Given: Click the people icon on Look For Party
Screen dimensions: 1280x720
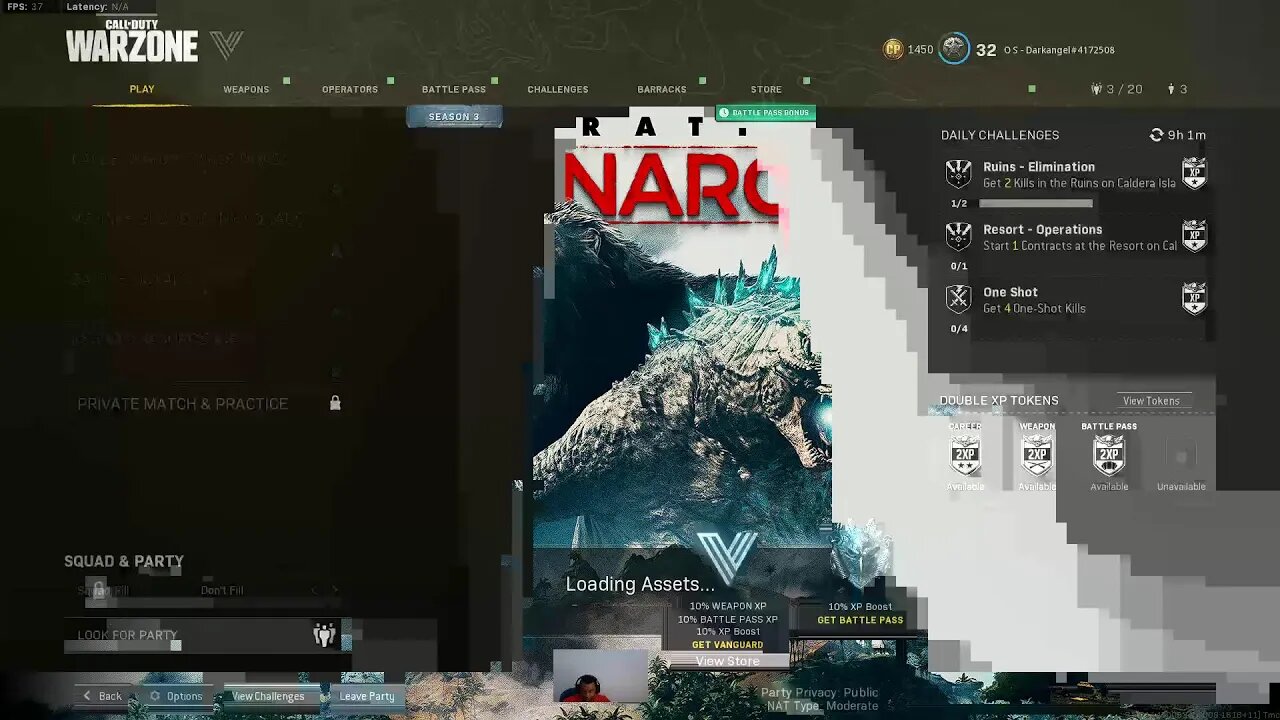Looking at the screenshot, I should click(324, 635).
